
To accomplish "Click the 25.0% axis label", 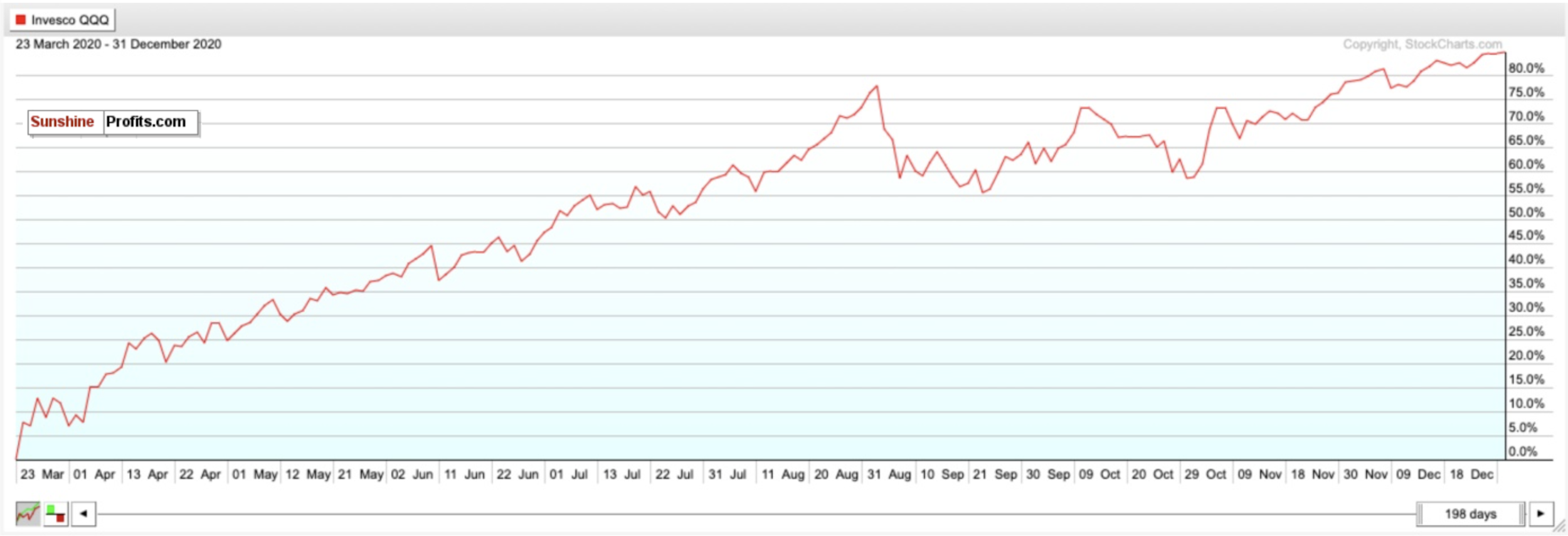I will (x=1526, y=331).
